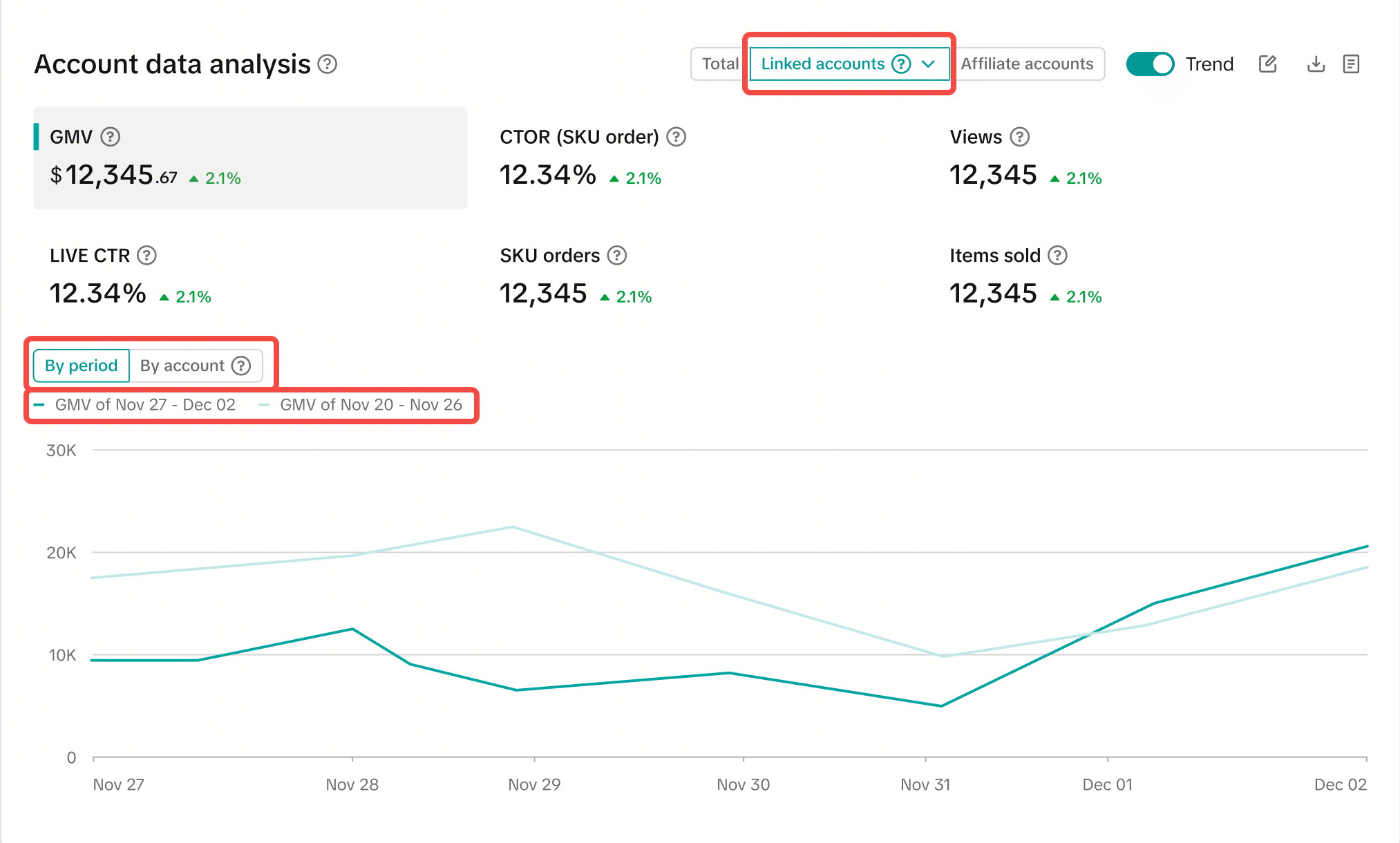Click the help icon beside Items sold
The image size is (1400, 843).
[x=1057, y=256]
